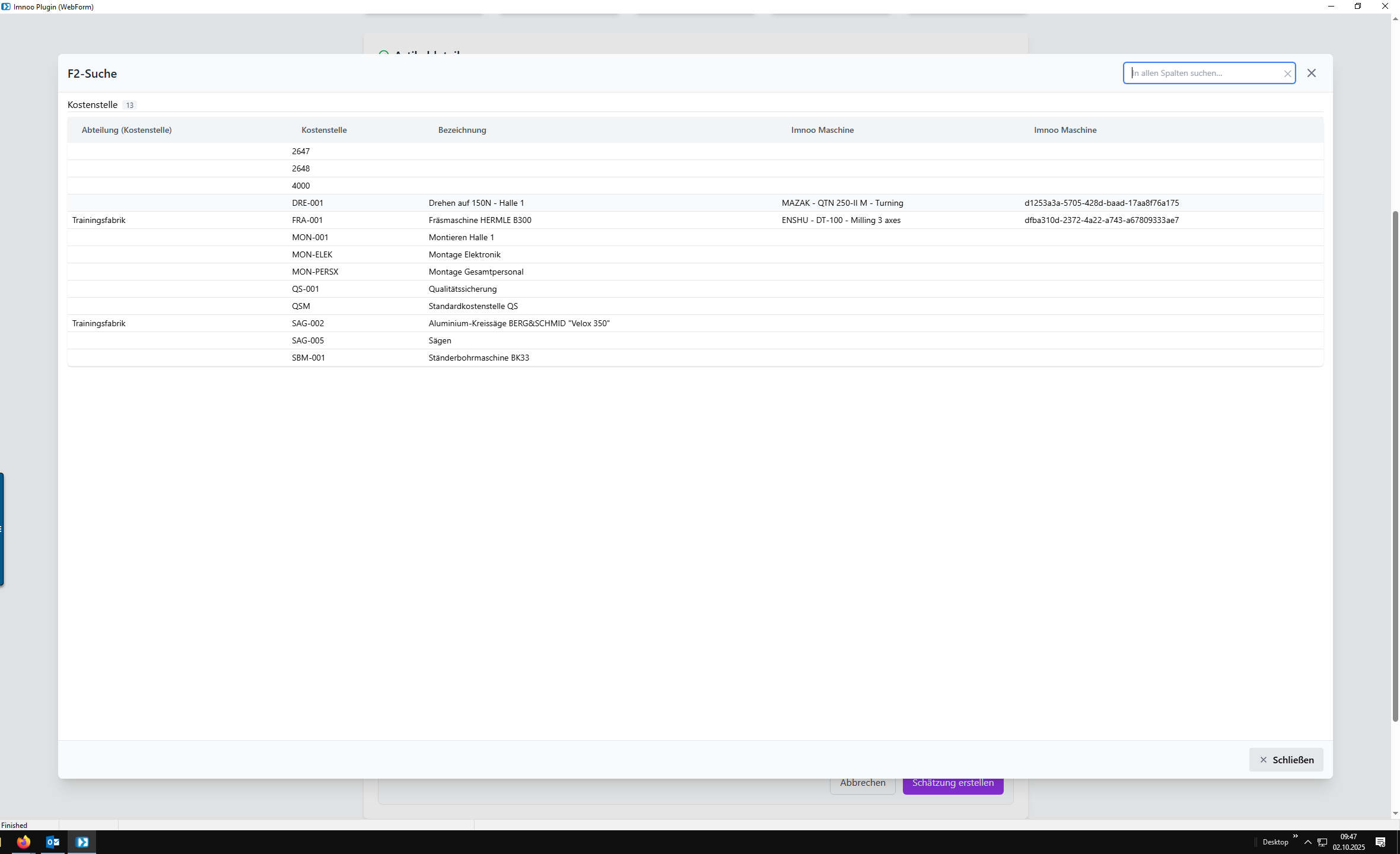Sort by the Bezeichnung column header
This screenshot has width=1400, height=854.
pos(462,130)
